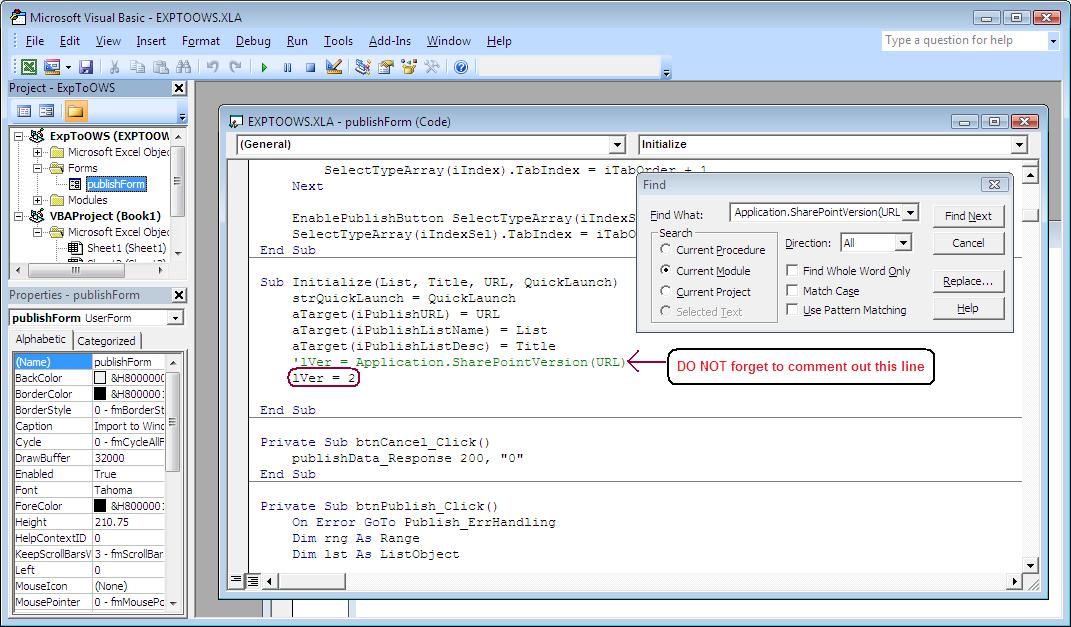Select Sheet1 (Sheet1) in project tree
The height and width of the screenshot is (627, 1071).
click(126, 248)
